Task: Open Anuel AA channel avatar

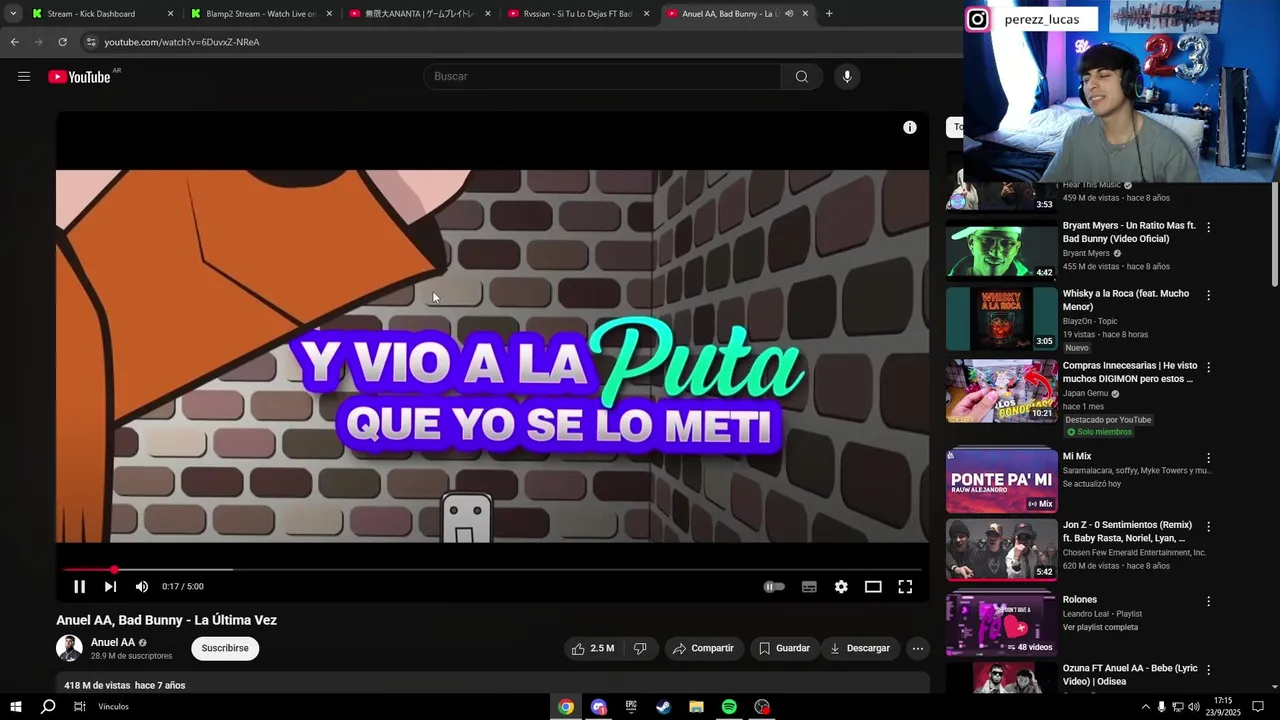Action: click(69, 648)
